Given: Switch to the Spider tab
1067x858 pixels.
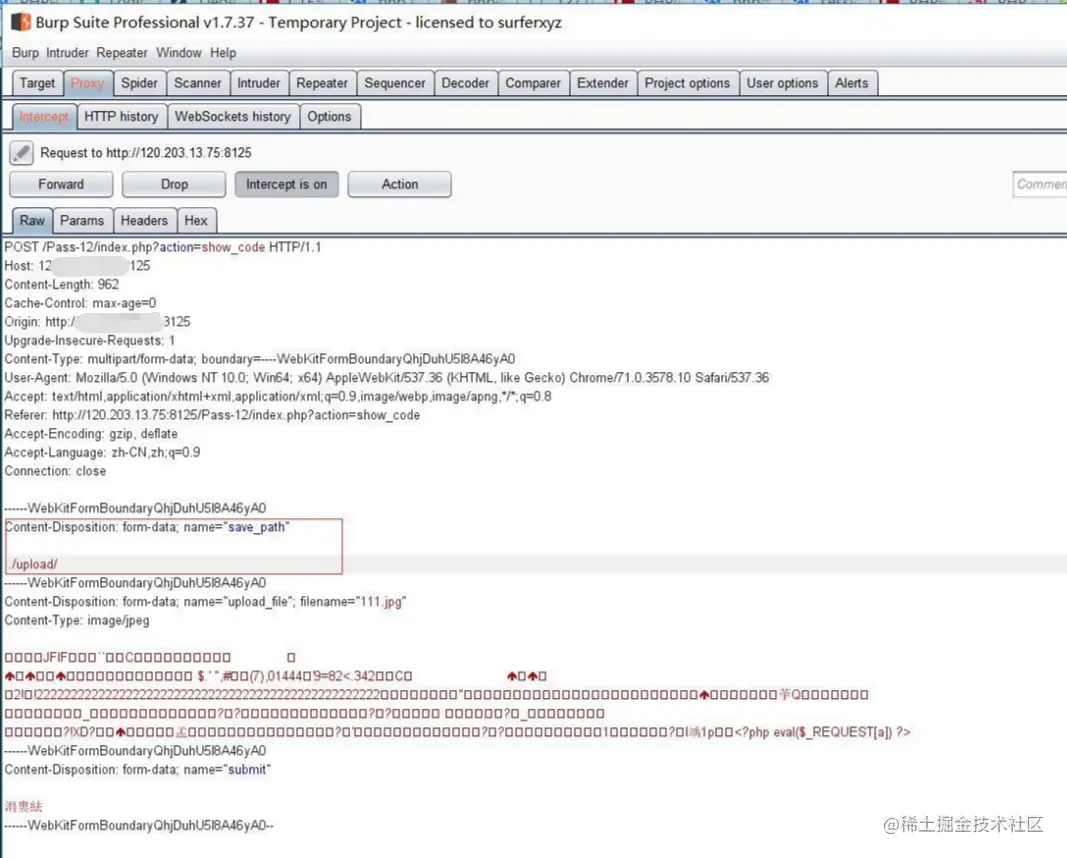Looking at the screenshot, I should 139,83.
